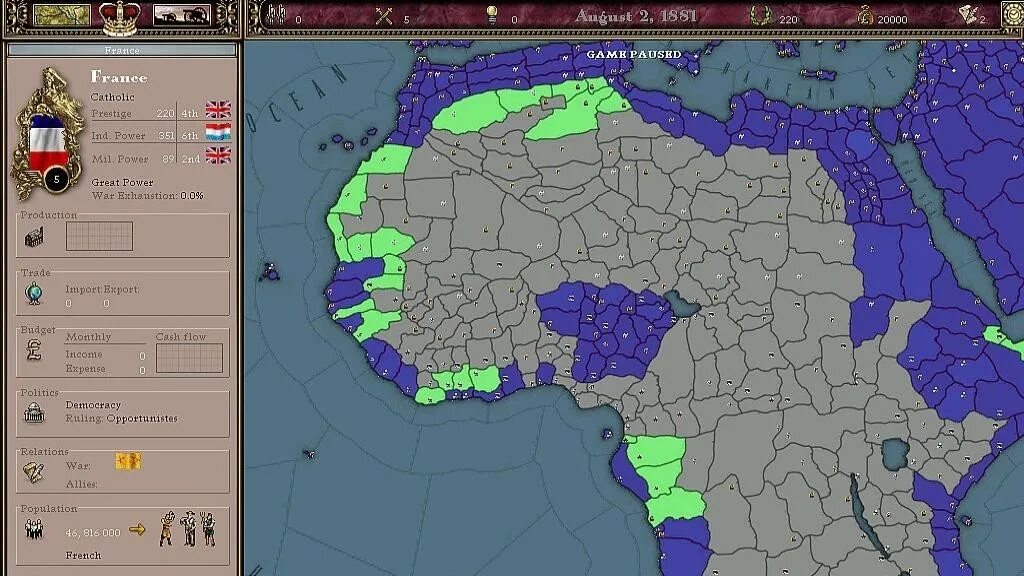Click the 'War Exhaustion: 0.0%' line
Viewport: 1024px width, 576px height.
147,195
